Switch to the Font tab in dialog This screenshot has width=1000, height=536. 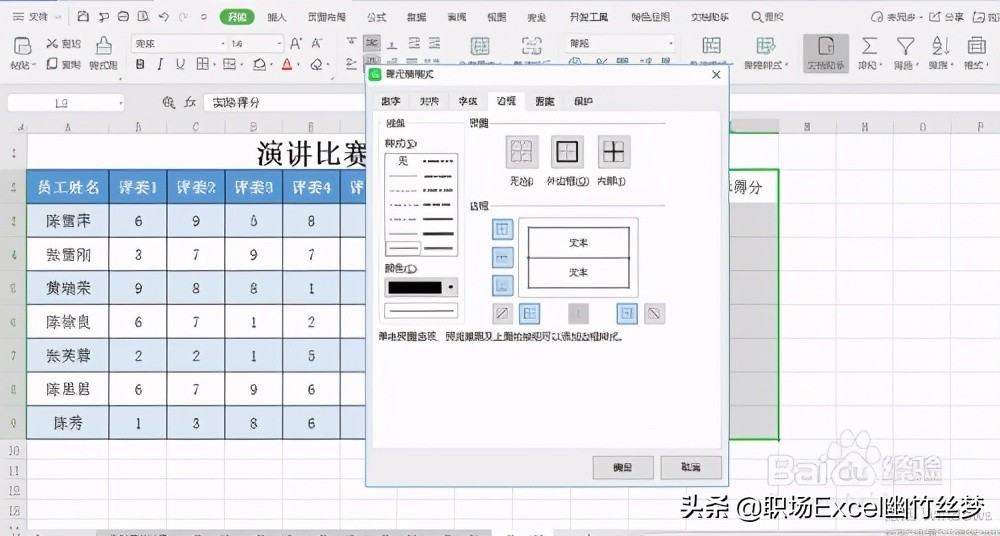467,101
